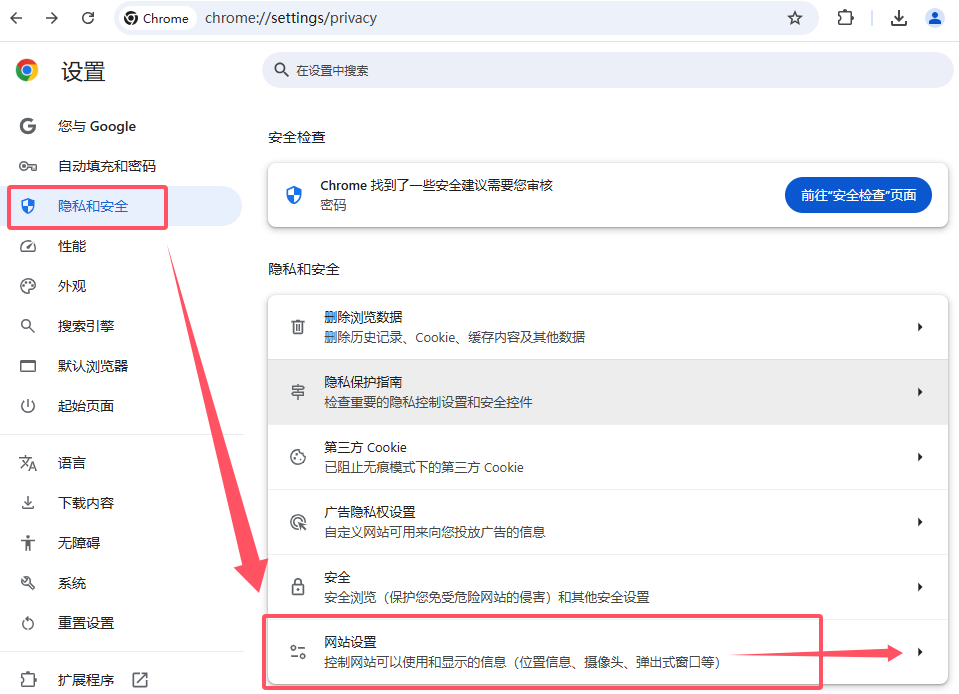Go to 搜索引擎 in the sidebar
The height and width of the screenshot is (694, 959).
[86, 326]
